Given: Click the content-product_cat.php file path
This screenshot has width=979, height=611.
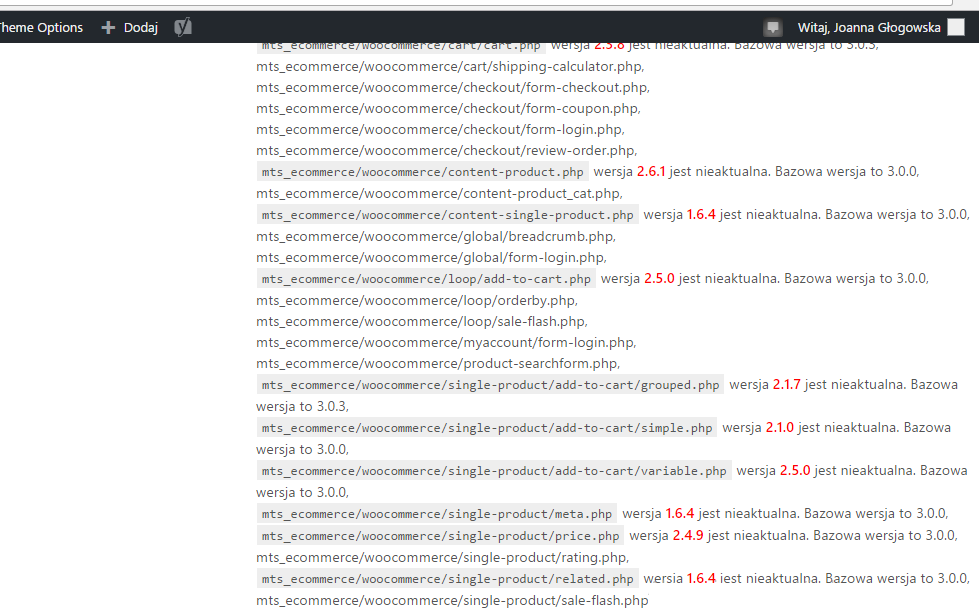Looking at the screenshot, I should pos(439,193).
